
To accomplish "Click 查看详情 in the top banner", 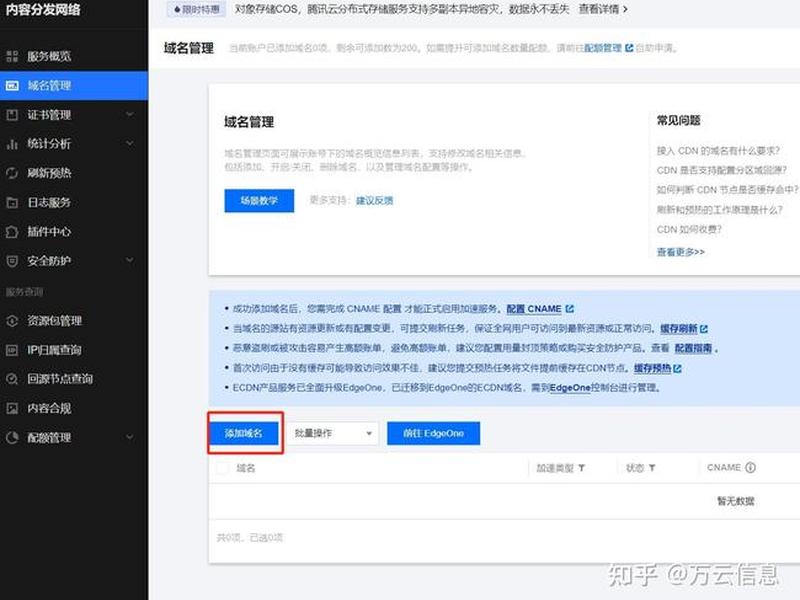I will click(603, 9).
